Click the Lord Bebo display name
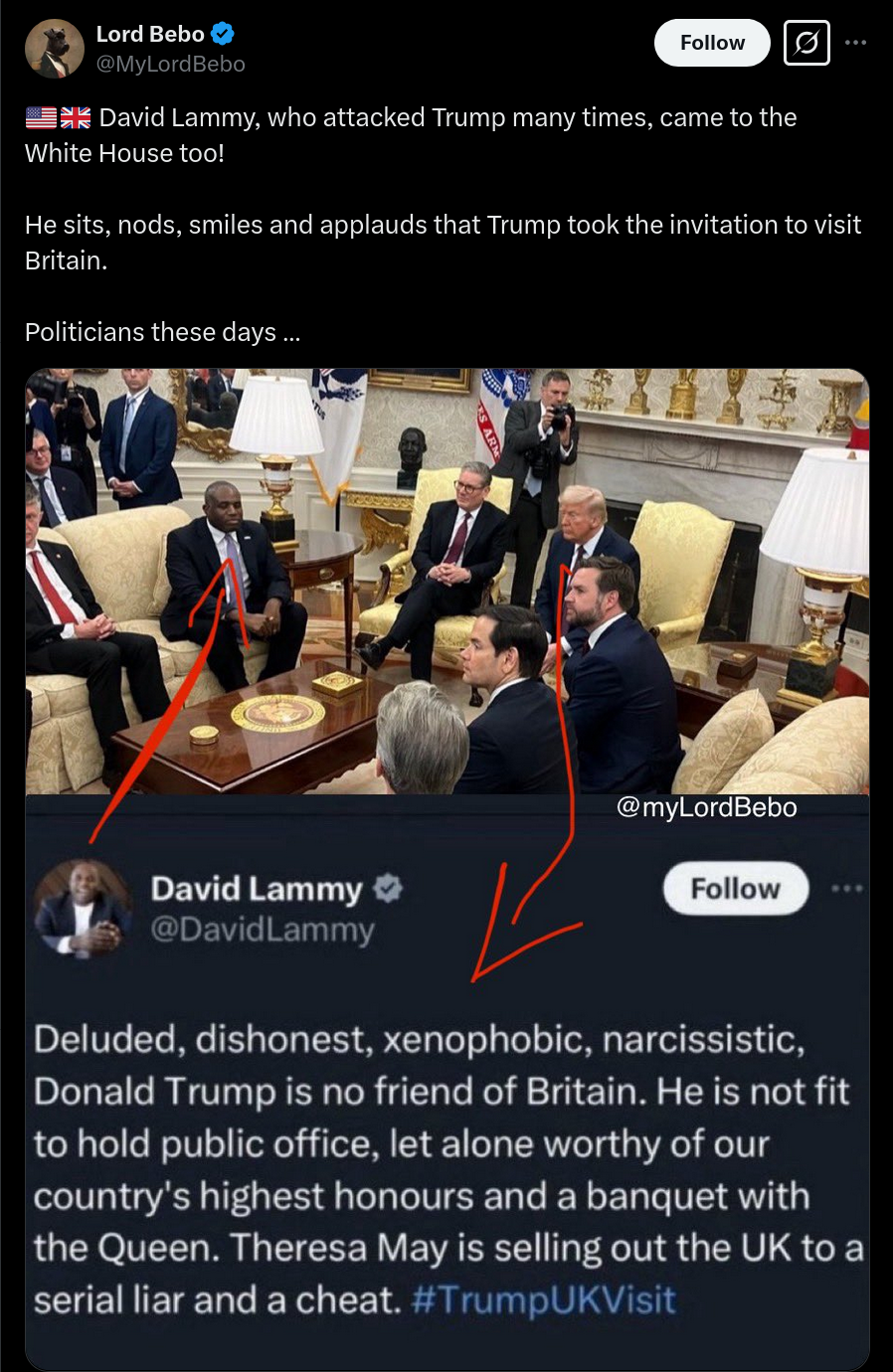Image resolution: width=893 pixels, height=1372 pixels. pos(150,34)
